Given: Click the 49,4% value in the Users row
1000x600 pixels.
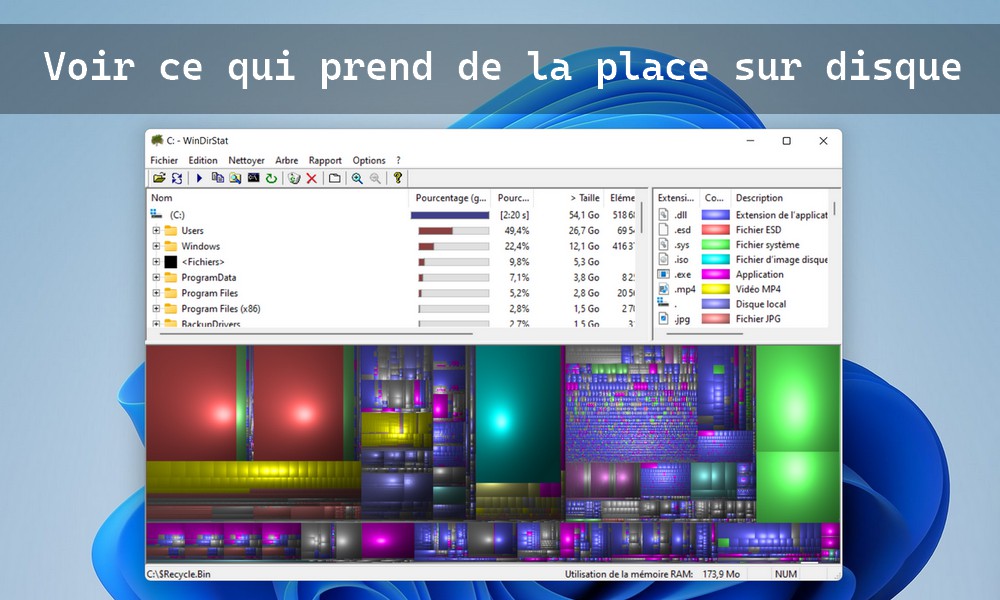Looking at the screenshot, I should [517, 230].
